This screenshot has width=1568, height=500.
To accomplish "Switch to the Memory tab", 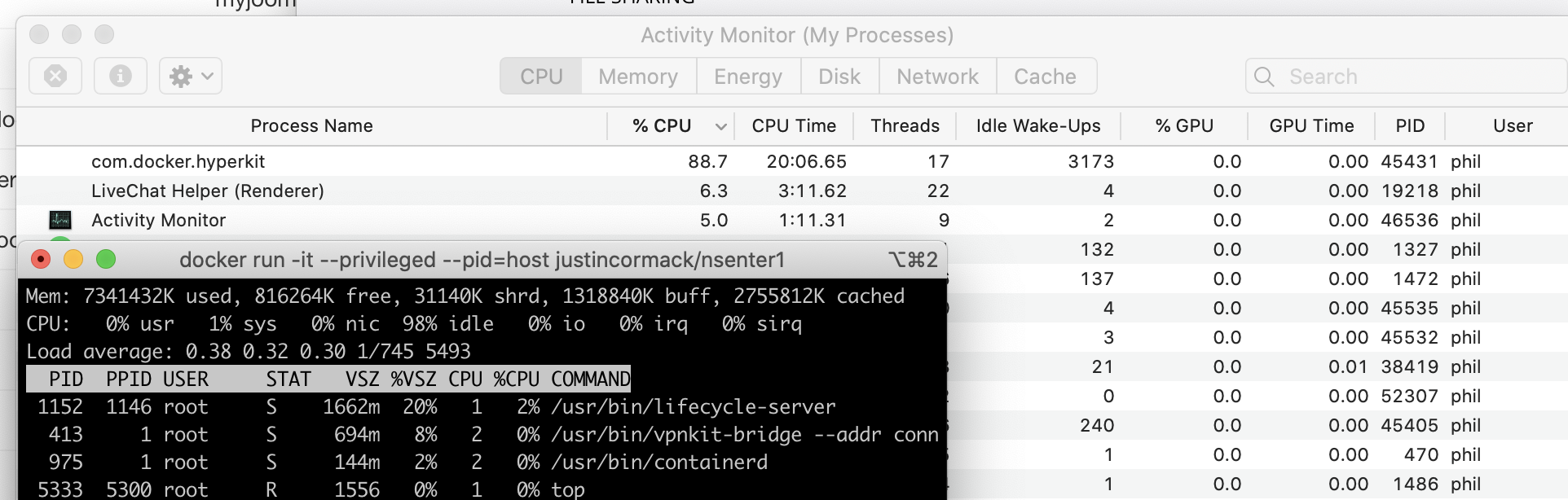I will pyautogui.click(x=638, y=77).
